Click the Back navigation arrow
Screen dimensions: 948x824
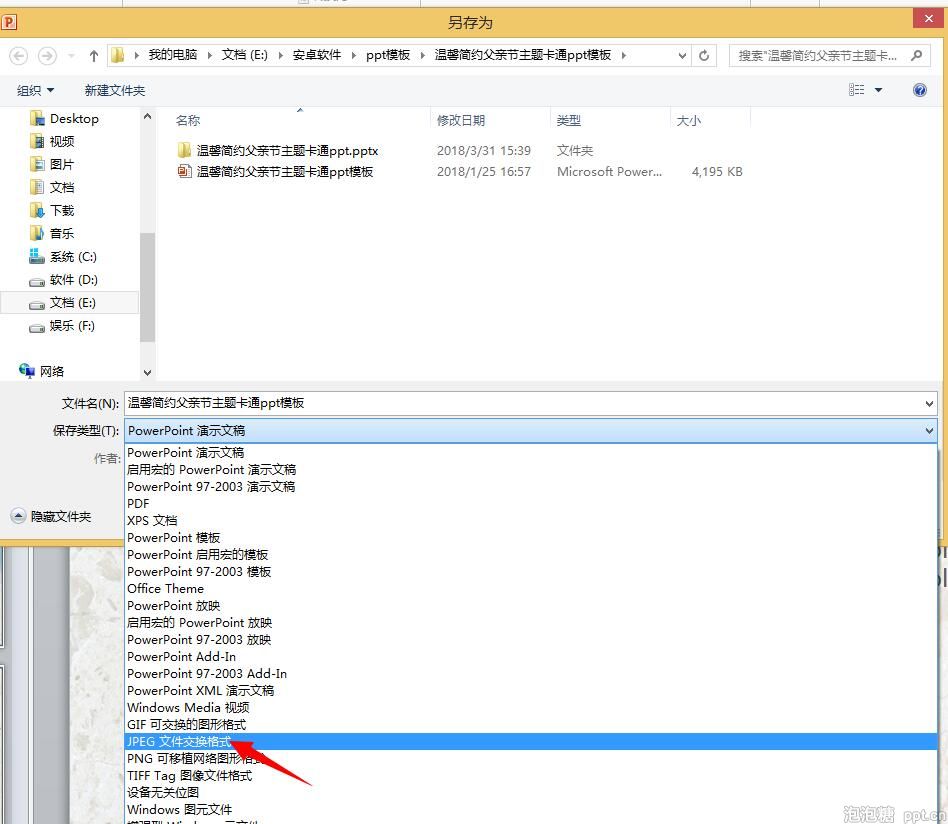pos(19,56)
